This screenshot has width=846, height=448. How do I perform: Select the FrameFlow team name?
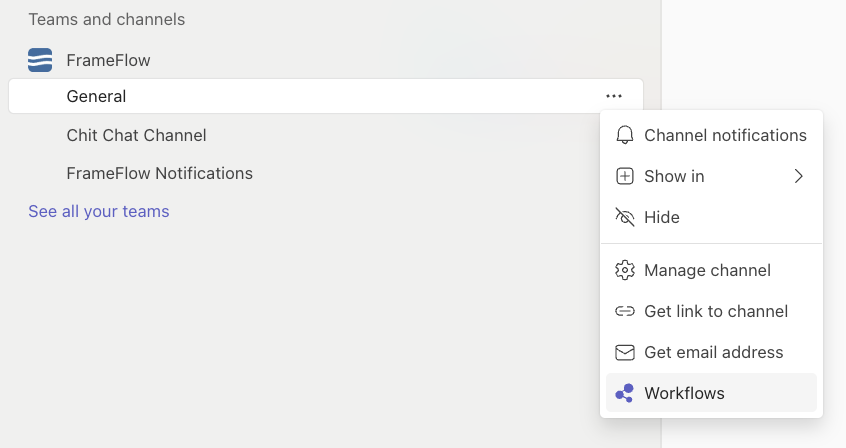click(108, 60)
